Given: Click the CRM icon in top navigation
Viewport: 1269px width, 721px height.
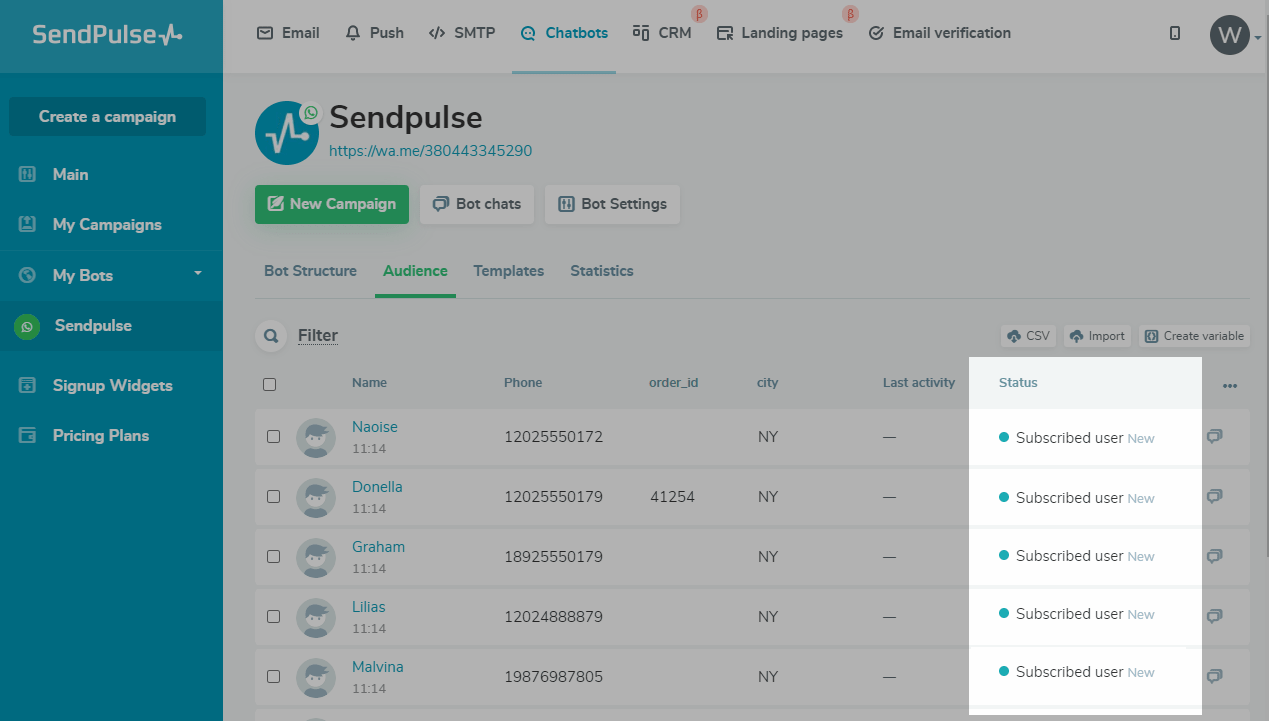Looking at the screenshot, I should tap(641, 33).
